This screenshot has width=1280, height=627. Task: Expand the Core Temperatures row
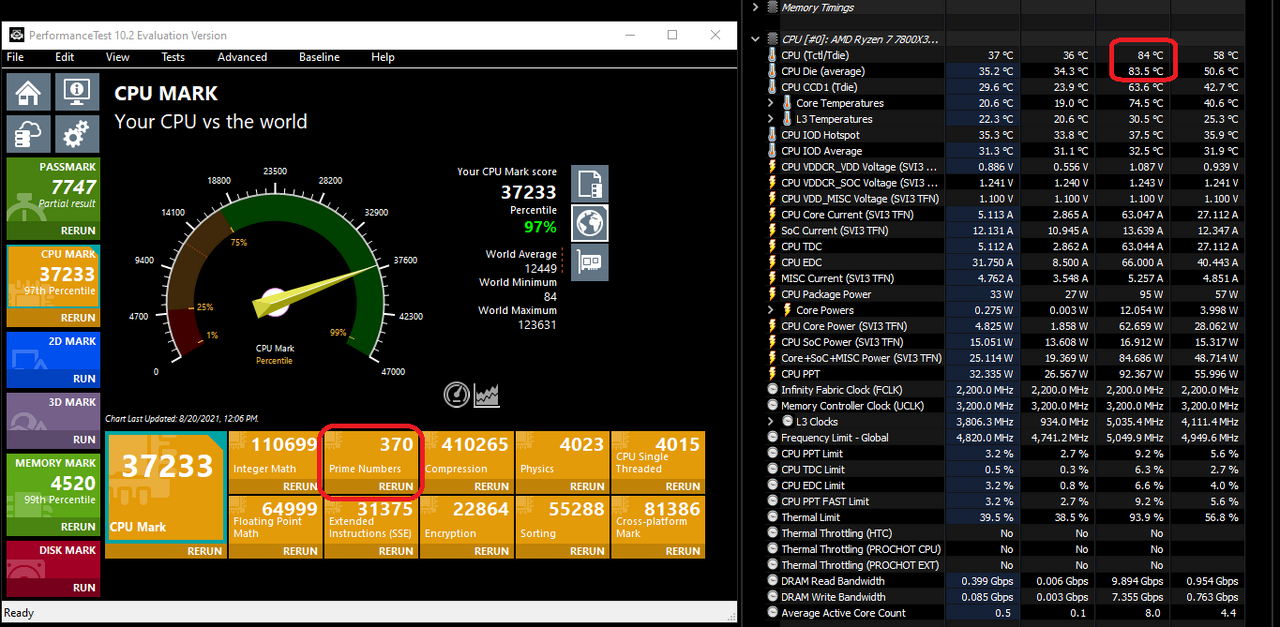point(771,103)
